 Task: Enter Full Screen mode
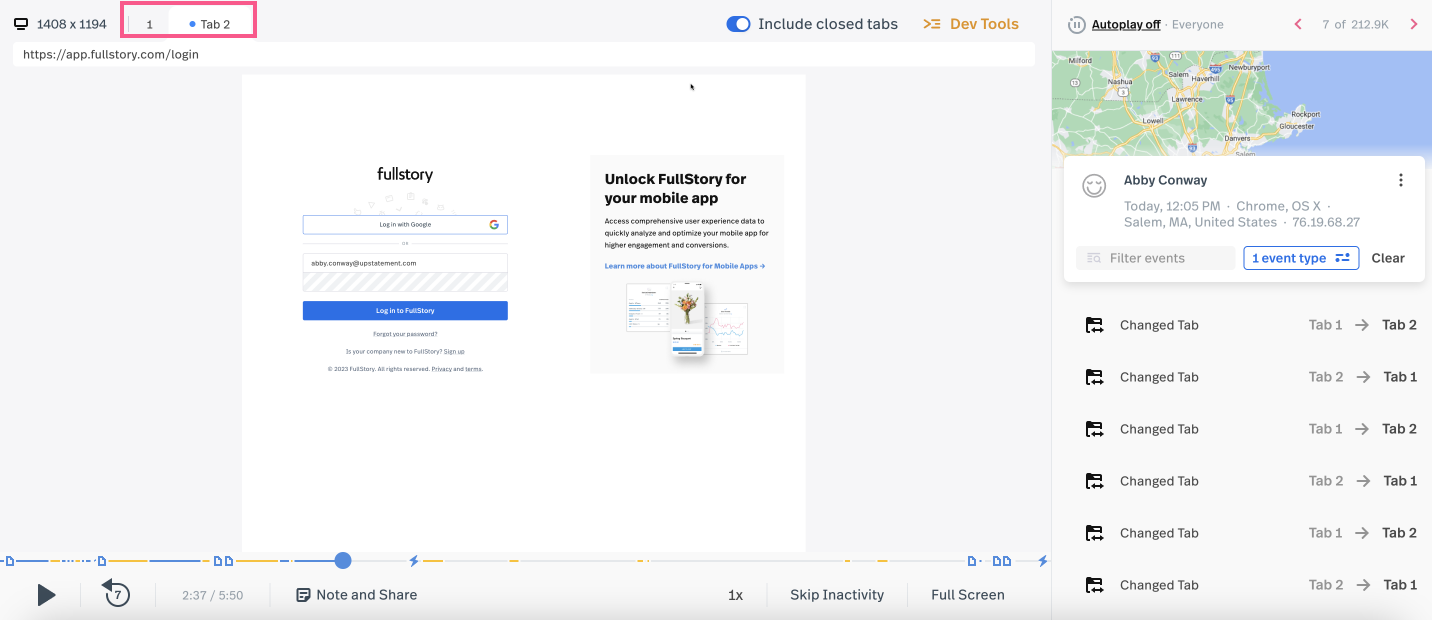pyautogui.click(x=967, y=595)
